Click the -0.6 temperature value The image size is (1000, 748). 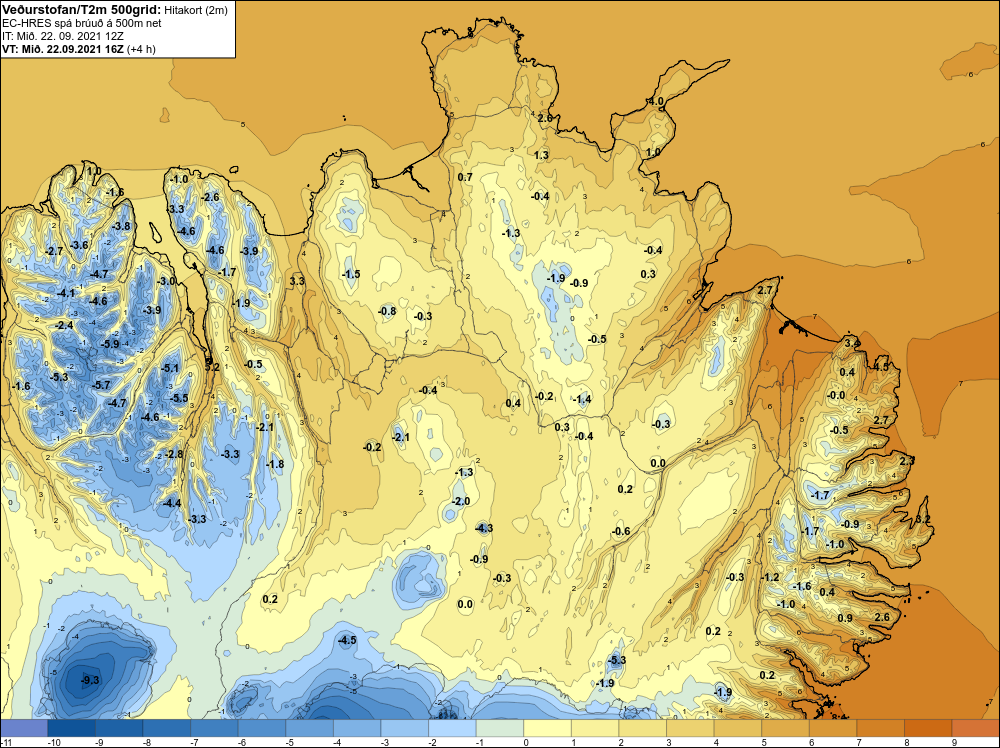621,531
